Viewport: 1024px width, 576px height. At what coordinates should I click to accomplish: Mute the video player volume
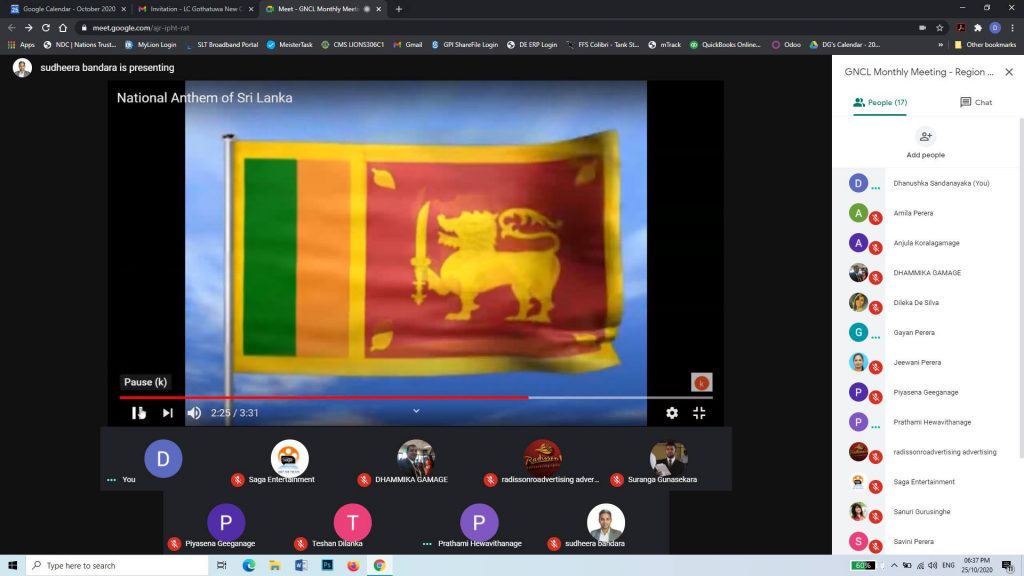pyautogui.click(x=194, y=413)
